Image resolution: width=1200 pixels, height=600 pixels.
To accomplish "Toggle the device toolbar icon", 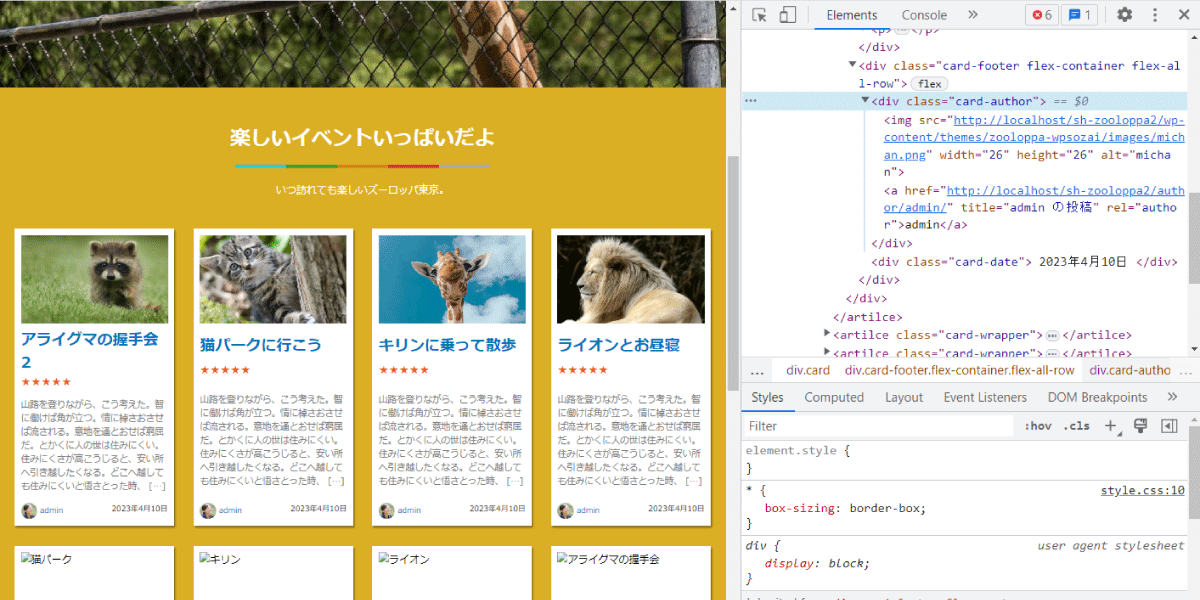I will coord(788,15).
